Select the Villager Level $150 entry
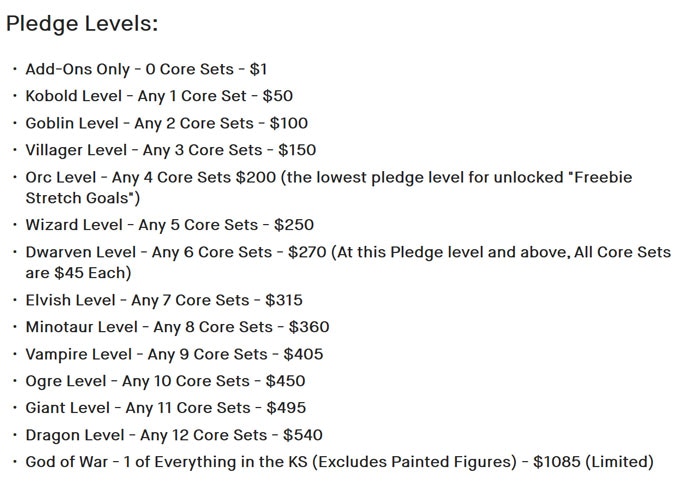The height and width of the screenshot is (486, 680). (x=170, y=150)
